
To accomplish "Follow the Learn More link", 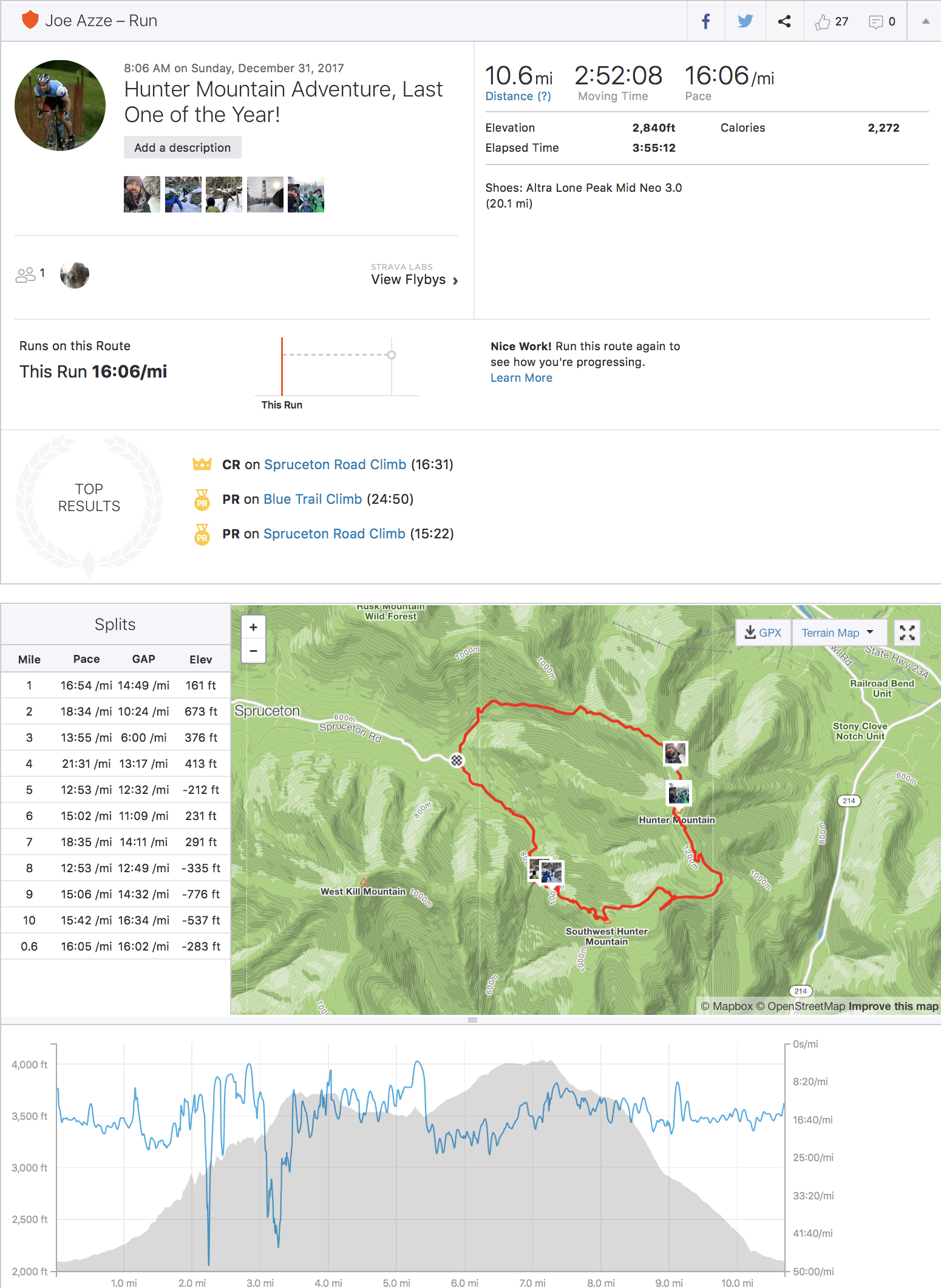I will (521, 378).
